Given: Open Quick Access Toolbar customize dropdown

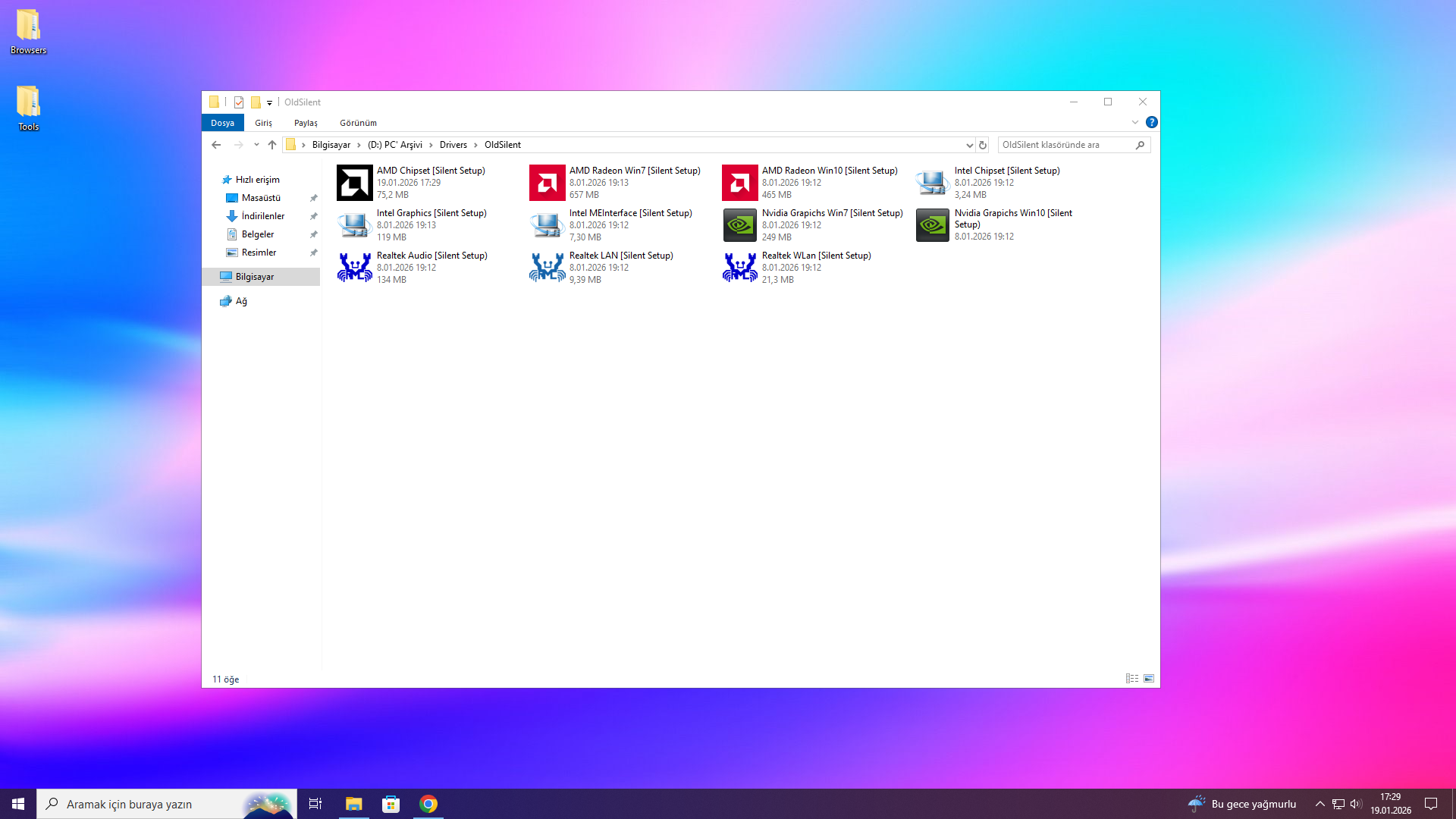Looking at the screenshot, I should [x=269, y=102].
